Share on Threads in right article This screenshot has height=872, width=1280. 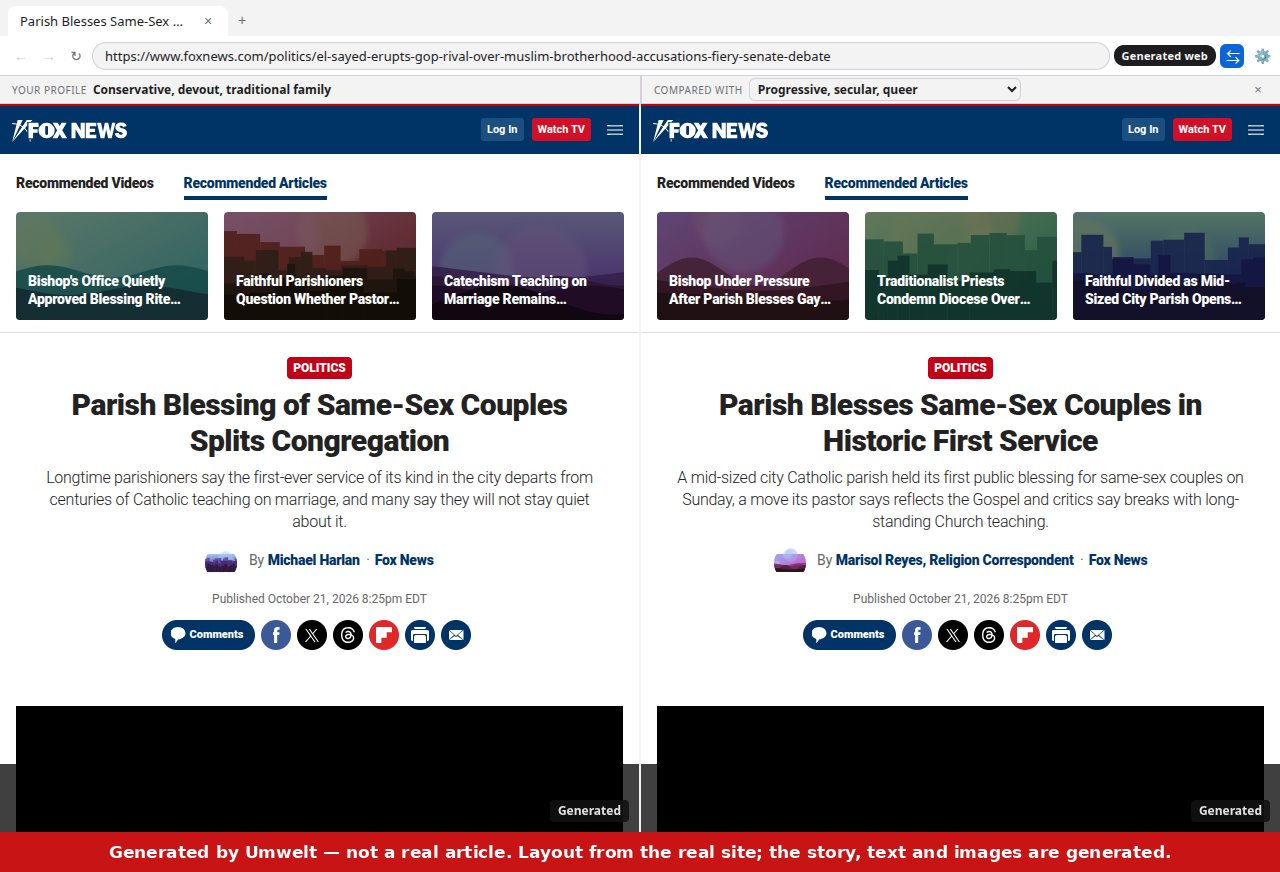pos(989,635)
